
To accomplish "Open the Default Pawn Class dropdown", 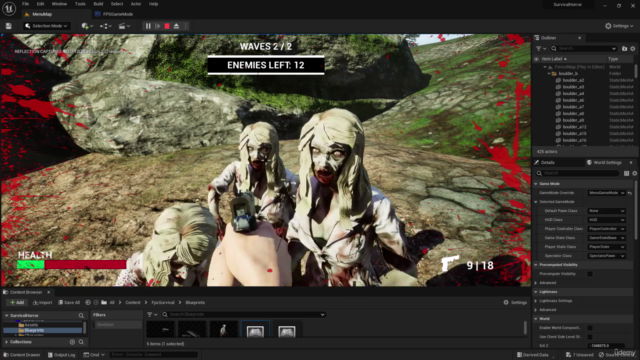I will coord(607,211).
